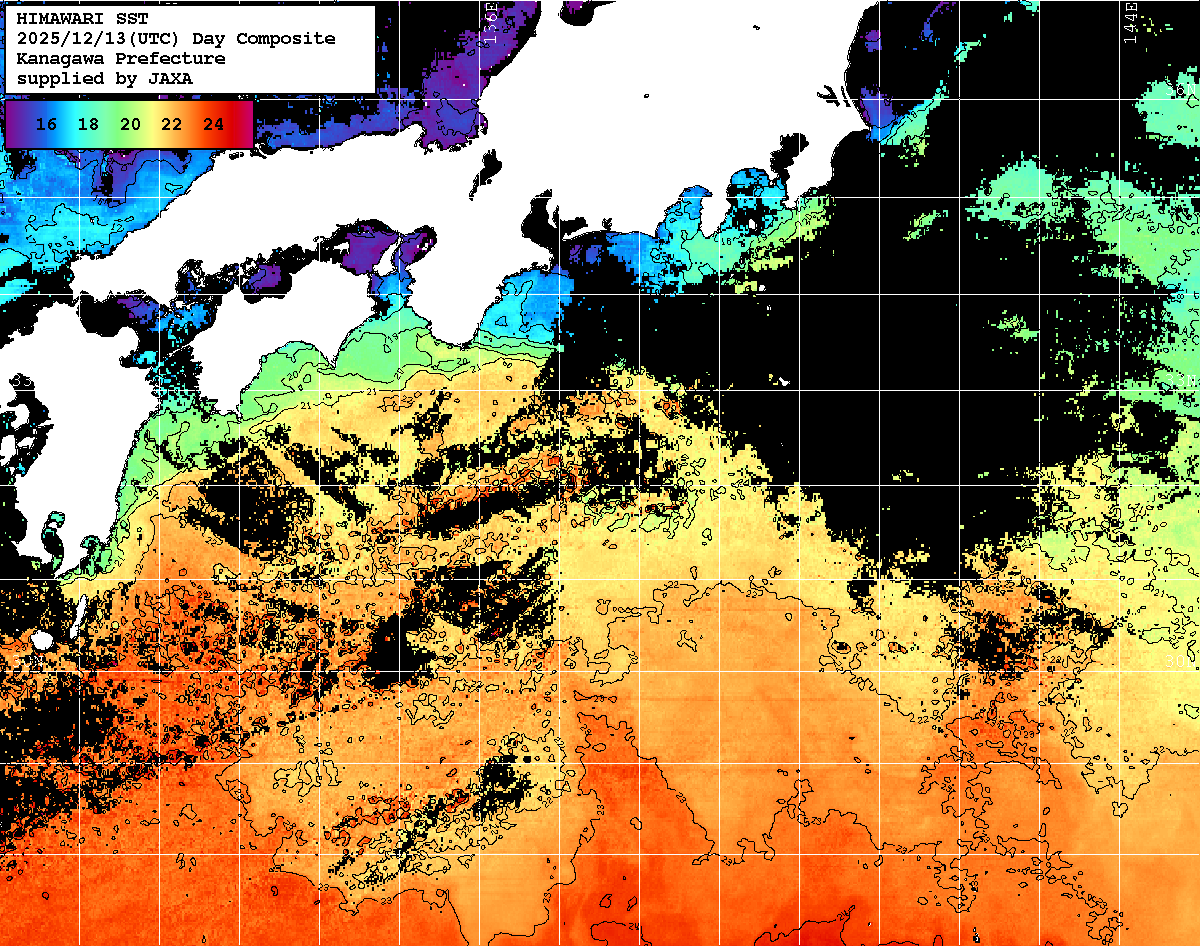Click the supplied by JAXA credit
The height and width of the screenshot is (946, 1200).
(105, 77)
